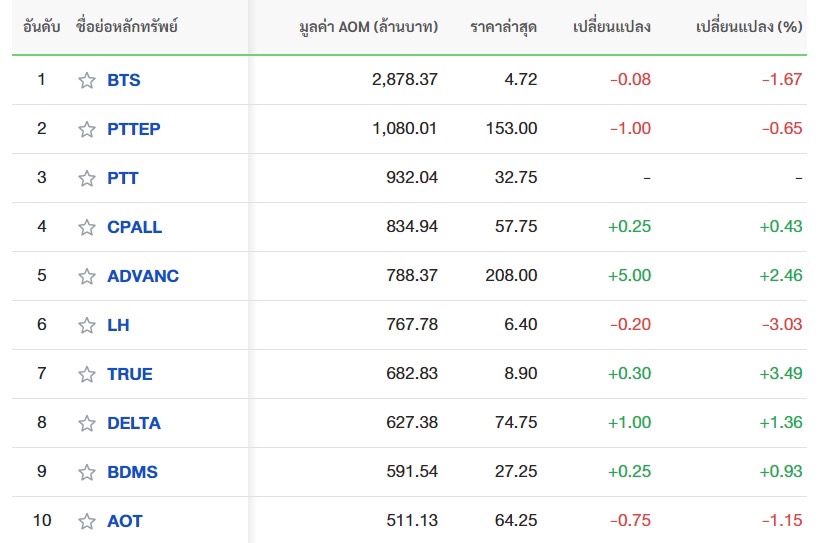The image size is (822, 543).
Task: Click เปลี่ยนแปลง (%) column header
Action: coord(748,27)
